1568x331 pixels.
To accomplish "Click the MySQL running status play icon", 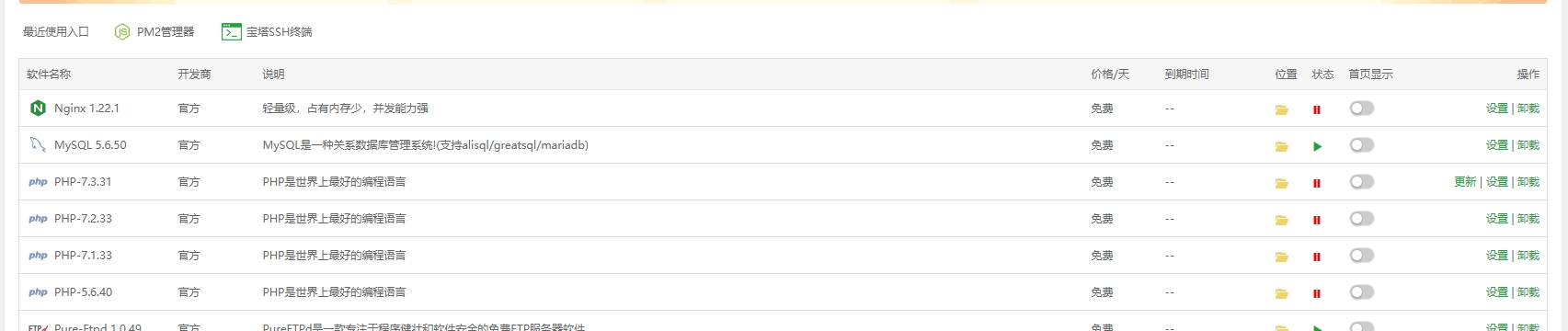I will point(1317,146).
